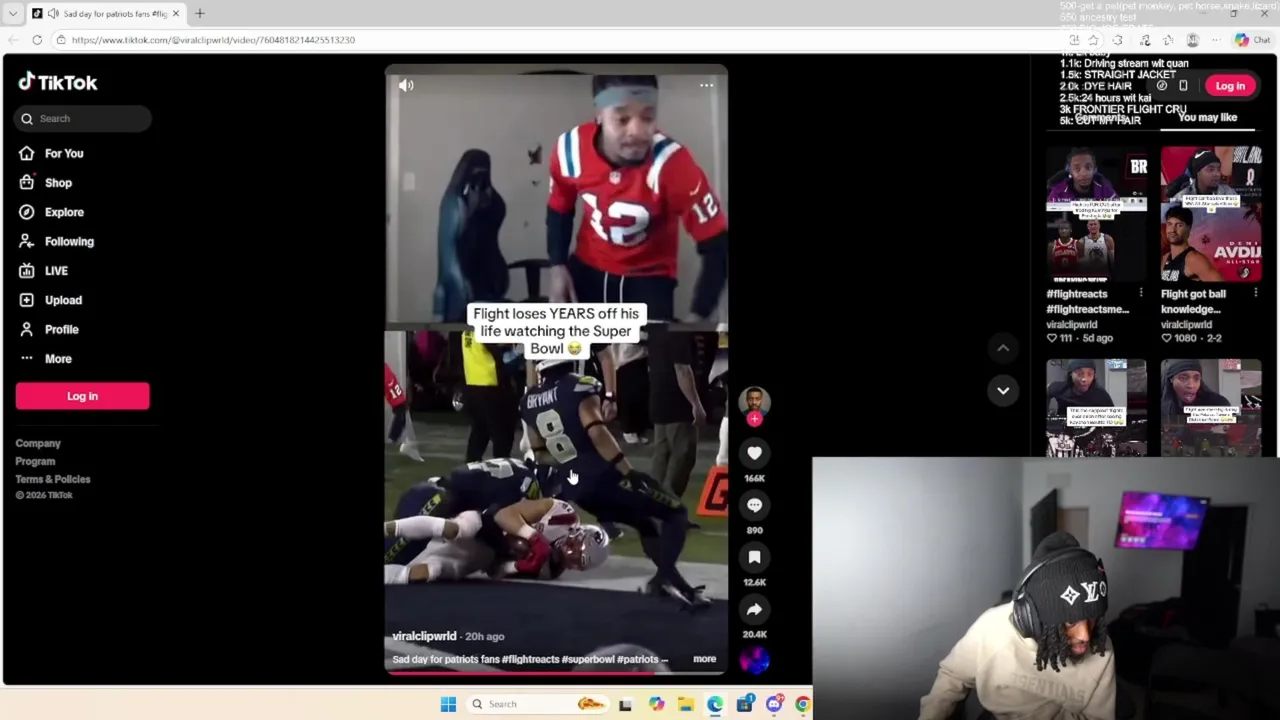Follow the creator with the red plus badge
This screenshot has height=720, width=1280.
tap(754, 420)
